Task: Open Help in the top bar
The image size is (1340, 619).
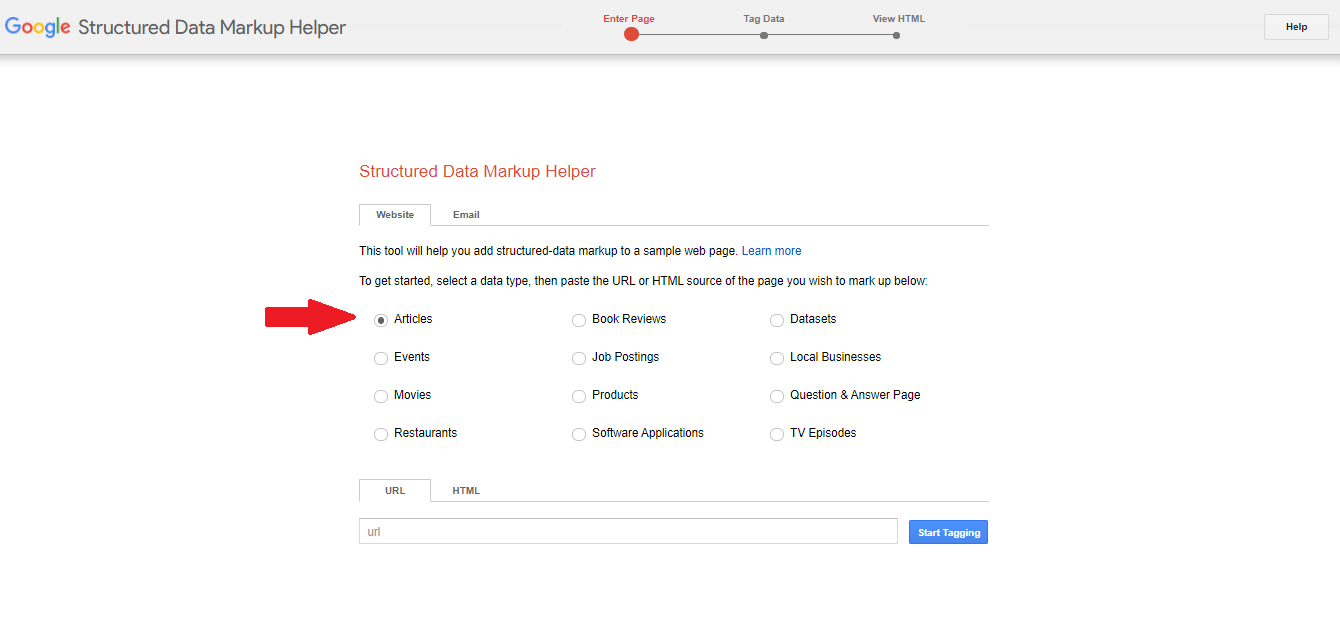Action: (1296, 27)
